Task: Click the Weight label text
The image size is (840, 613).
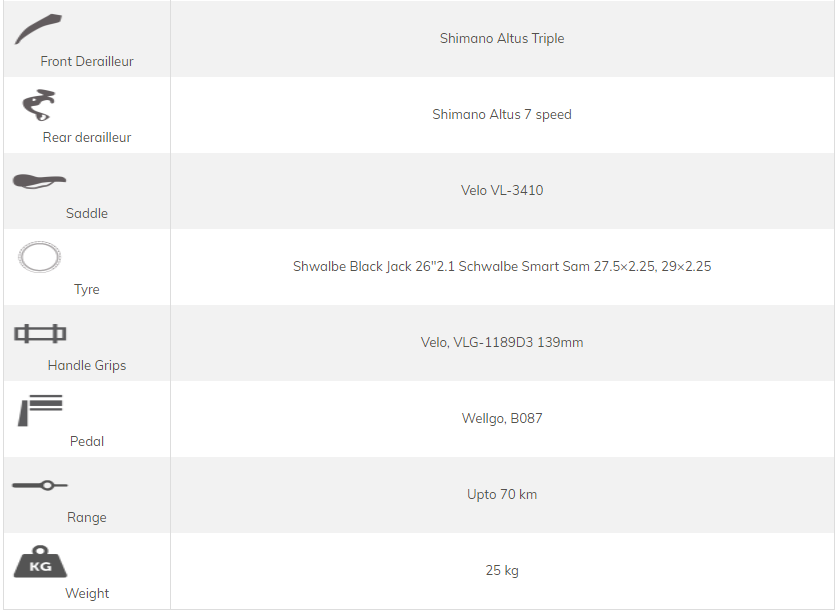Action: tap(87, 594)
